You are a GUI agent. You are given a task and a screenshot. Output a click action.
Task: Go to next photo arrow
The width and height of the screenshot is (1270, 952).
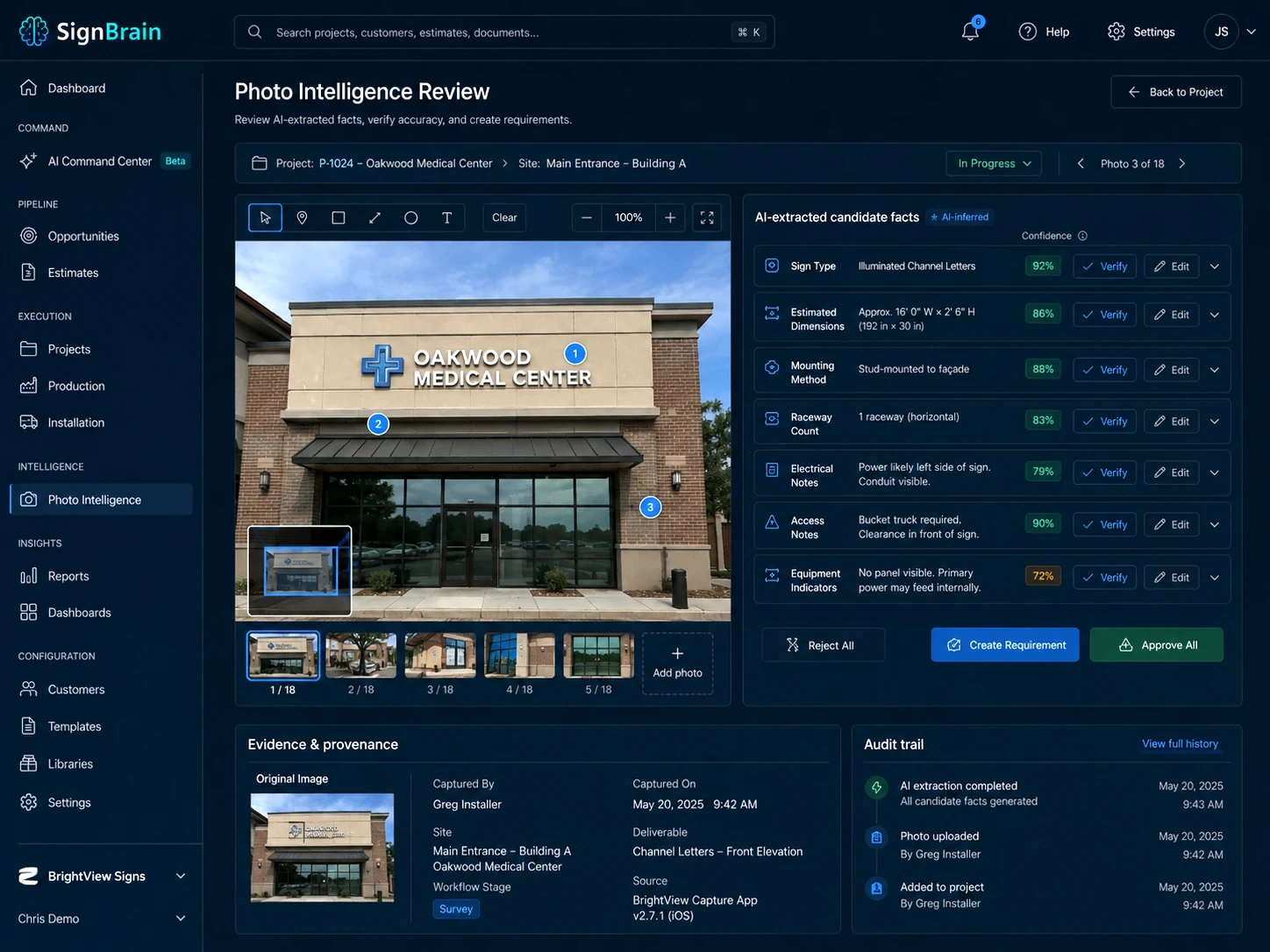1182,164
